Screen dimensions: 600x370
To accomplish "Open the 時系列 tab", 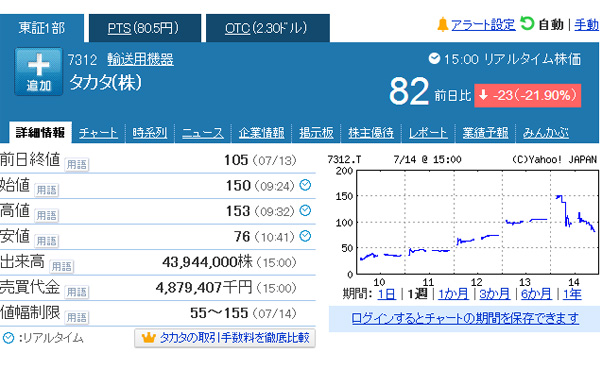I will 150,133.
